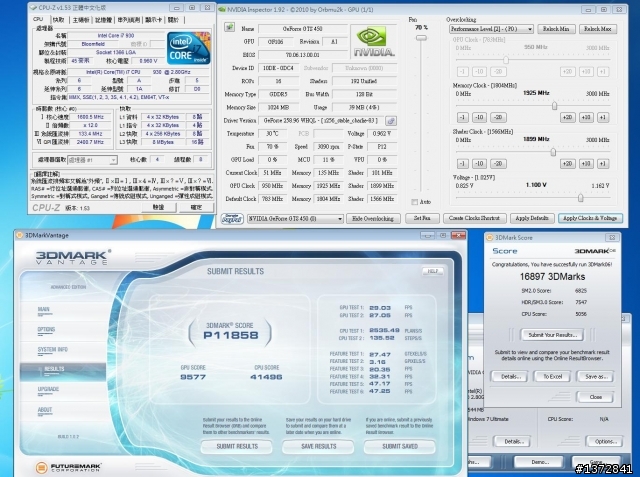Click the Demo button in 3DMark06 window
The width and height of the screenshot is (640, 477).
coord(540,462)
